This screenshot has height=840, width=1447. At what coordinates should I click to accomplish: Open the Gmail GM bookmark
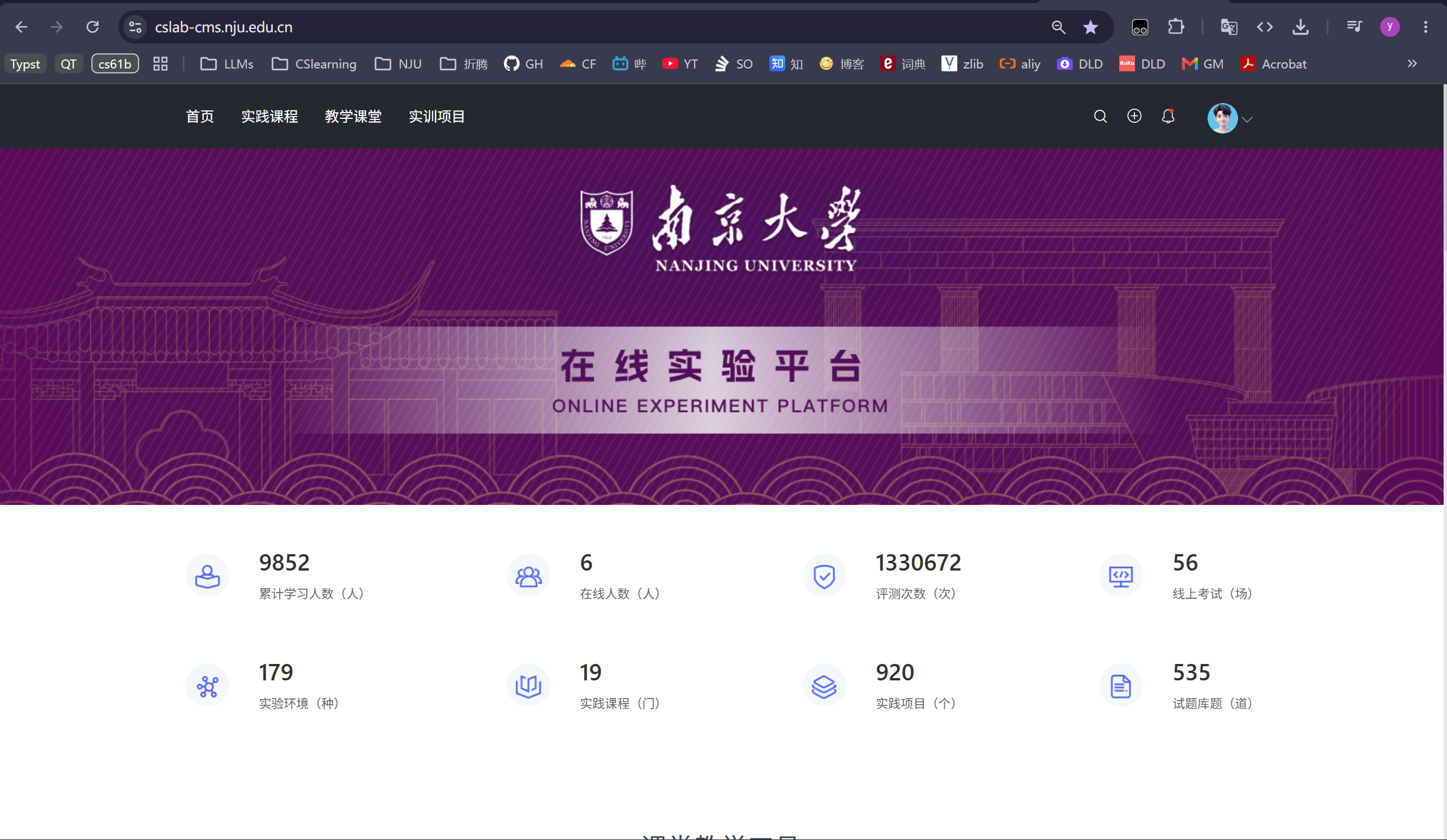point(1202,64)
